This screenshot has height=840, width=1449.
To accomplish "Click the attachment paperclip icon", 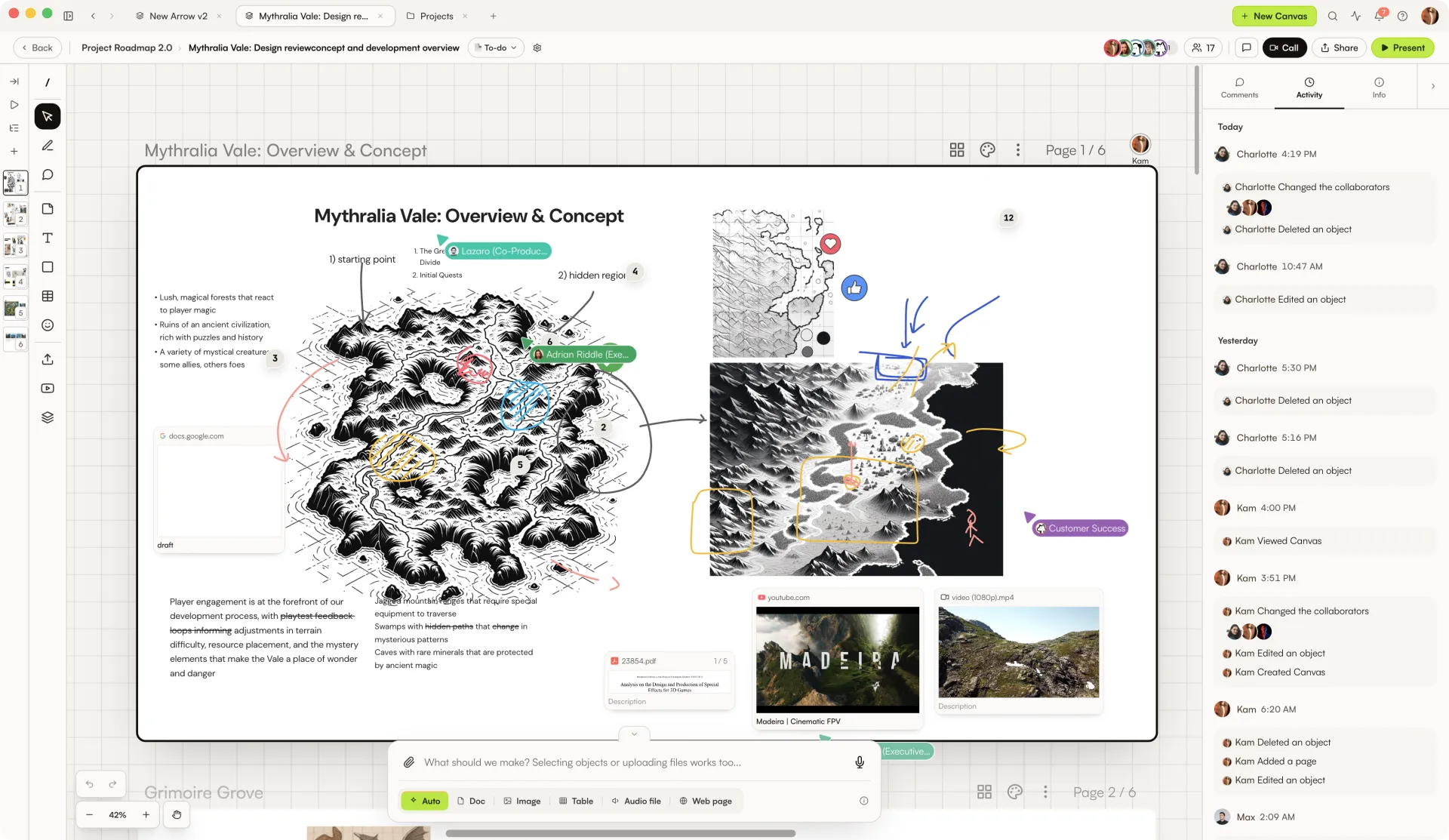I will (409, 762).
